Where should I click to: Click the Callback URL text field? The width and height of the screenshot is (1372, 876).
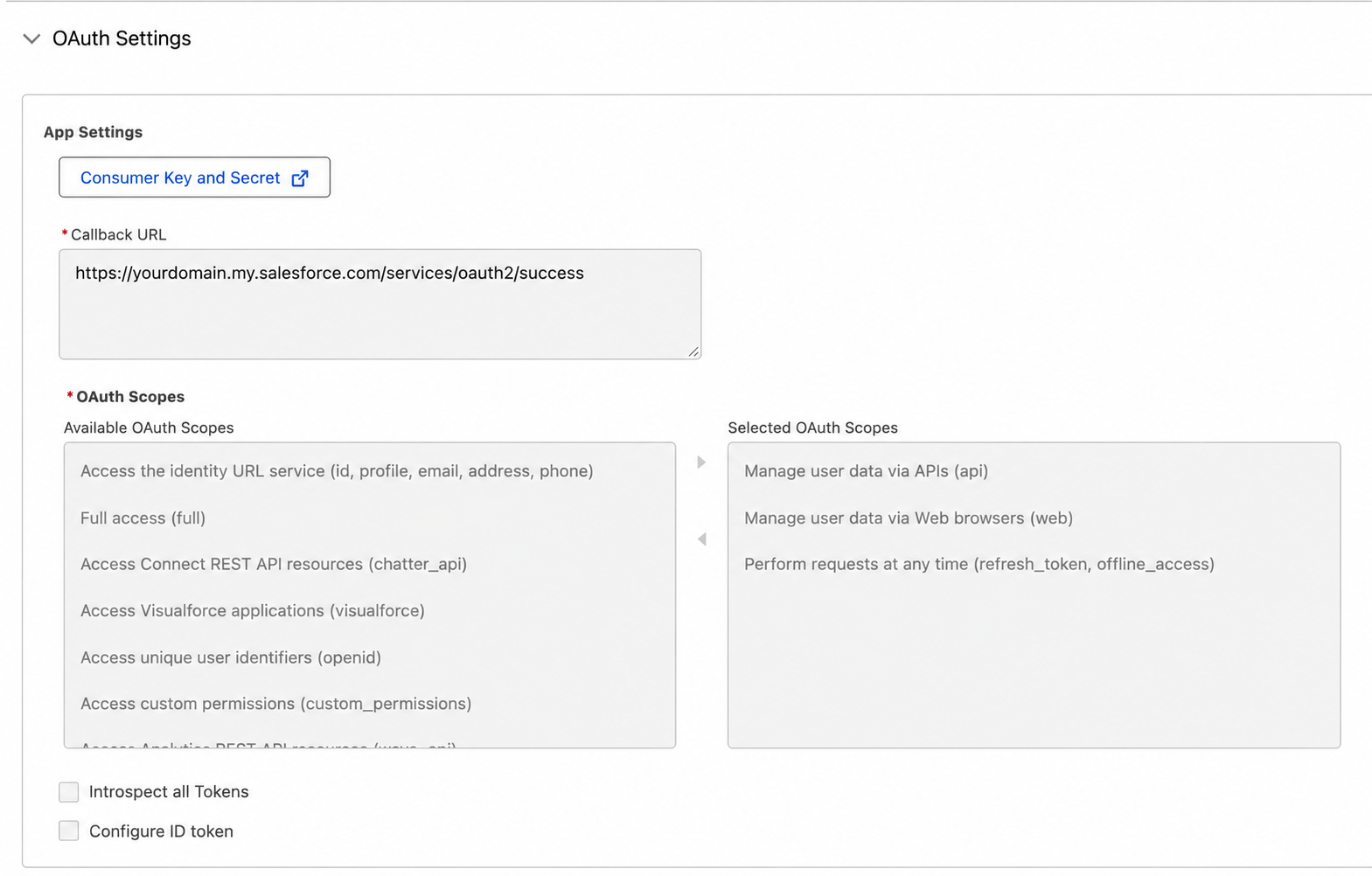(380, 304)
